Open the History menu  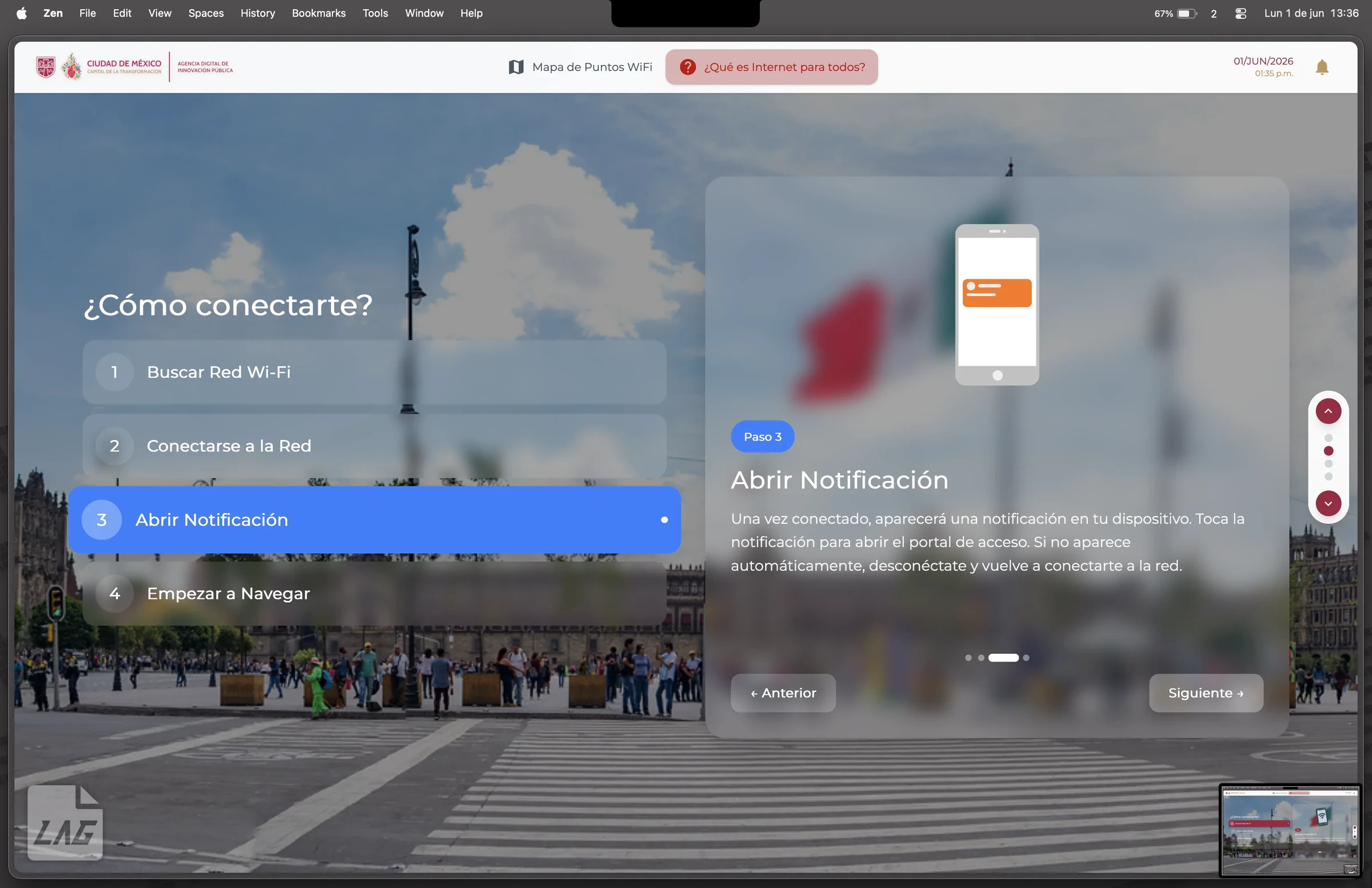[x=258, y=13]
